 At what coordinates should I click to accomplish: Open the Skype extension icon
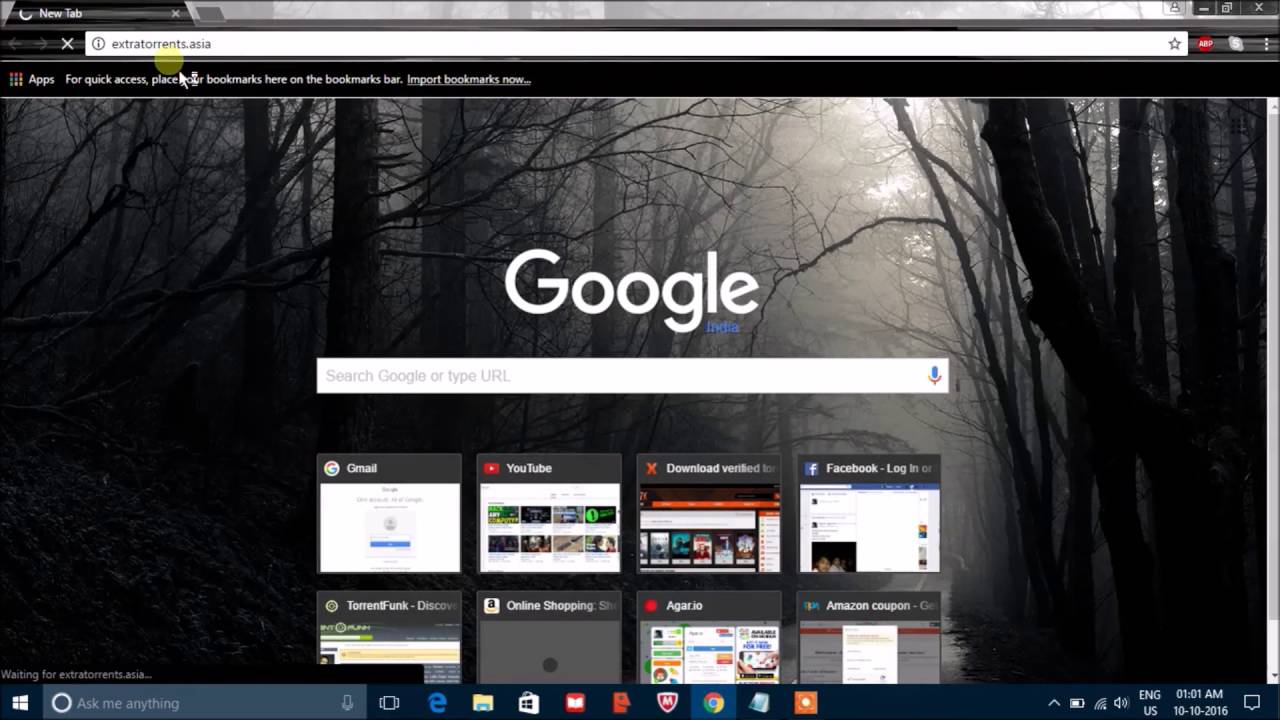pos(1236,44)
